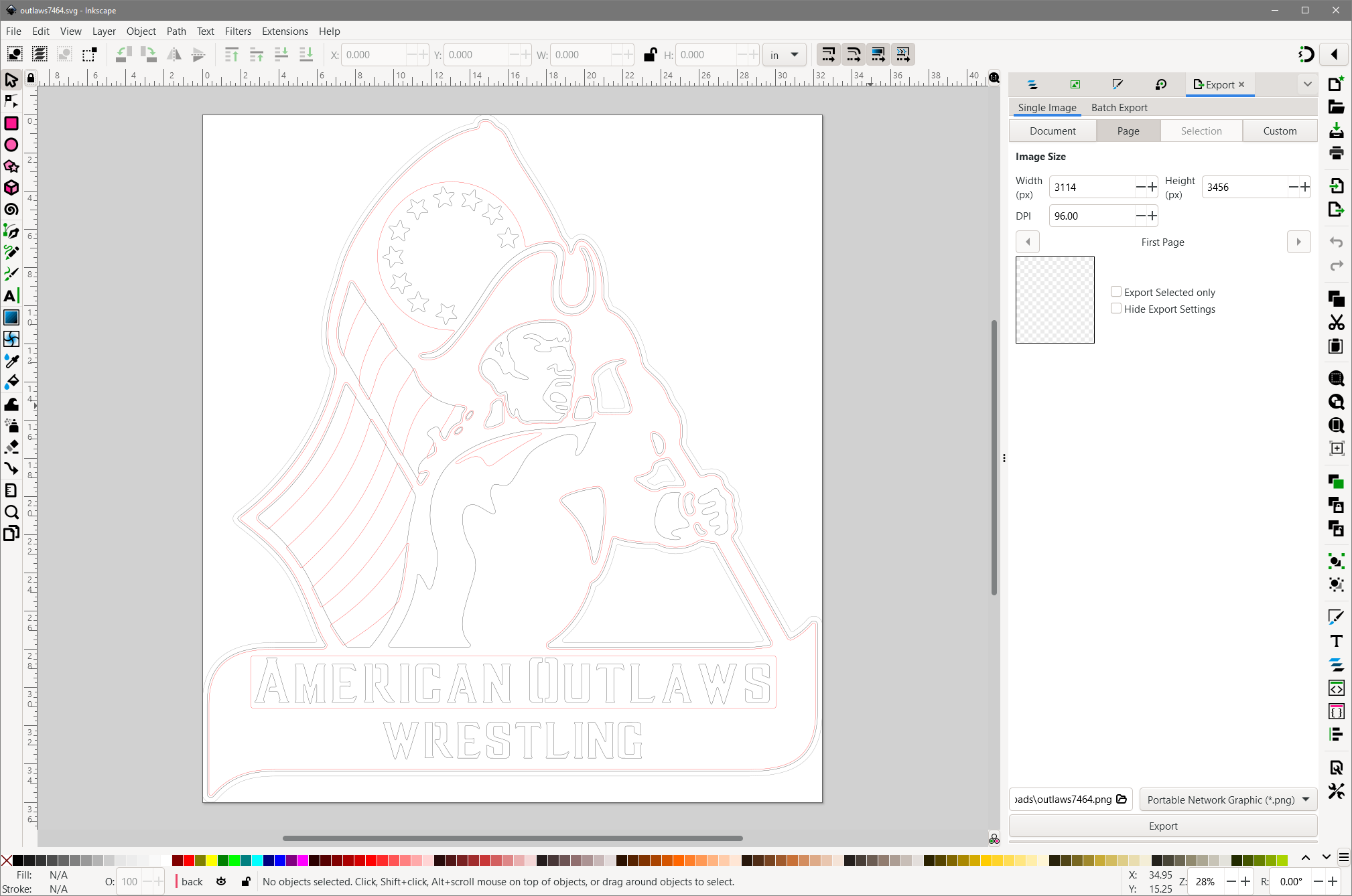Select the Spiral tool
The height and width of the screenshot is (896, 1352).
[x=11, y=210]
